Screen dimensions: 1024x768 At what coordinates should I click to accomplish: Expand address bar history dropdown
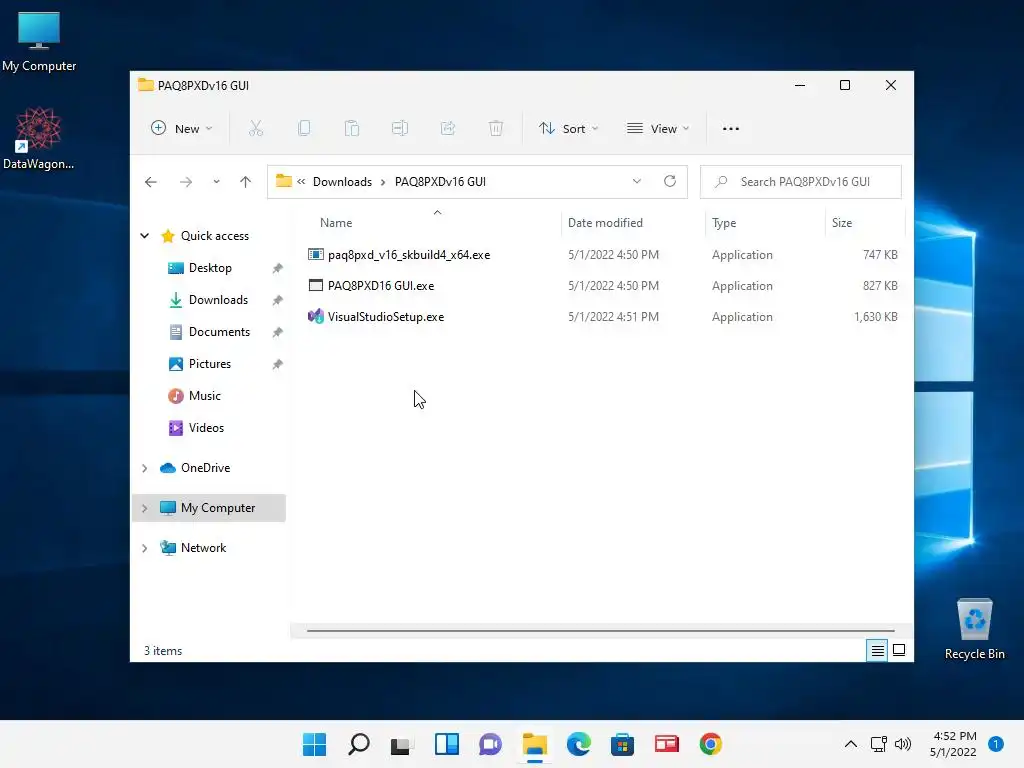[637, 182]
